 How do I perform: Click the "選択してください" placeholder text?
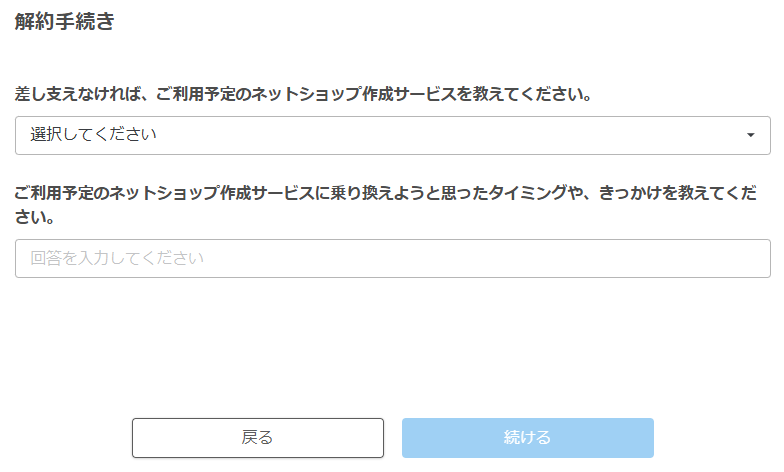point(94,135)
